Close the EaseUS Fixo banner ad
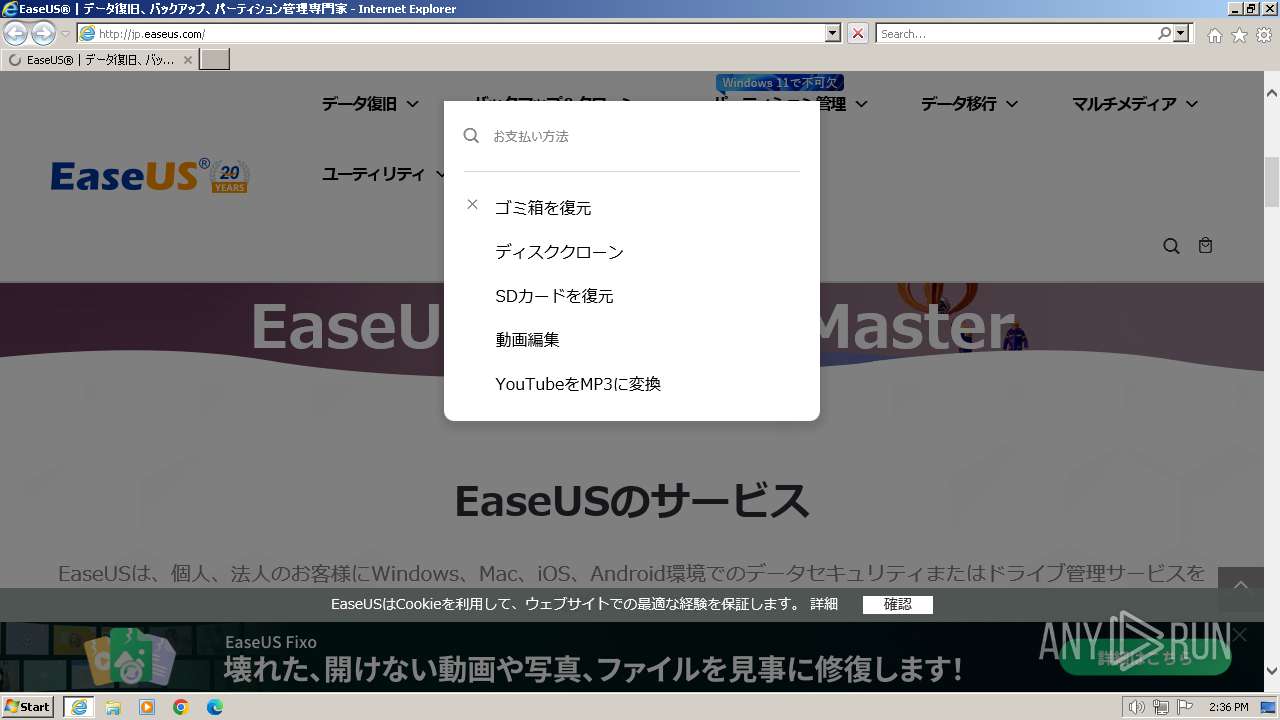This screenshot has height=720, width=1280. 1240,635
